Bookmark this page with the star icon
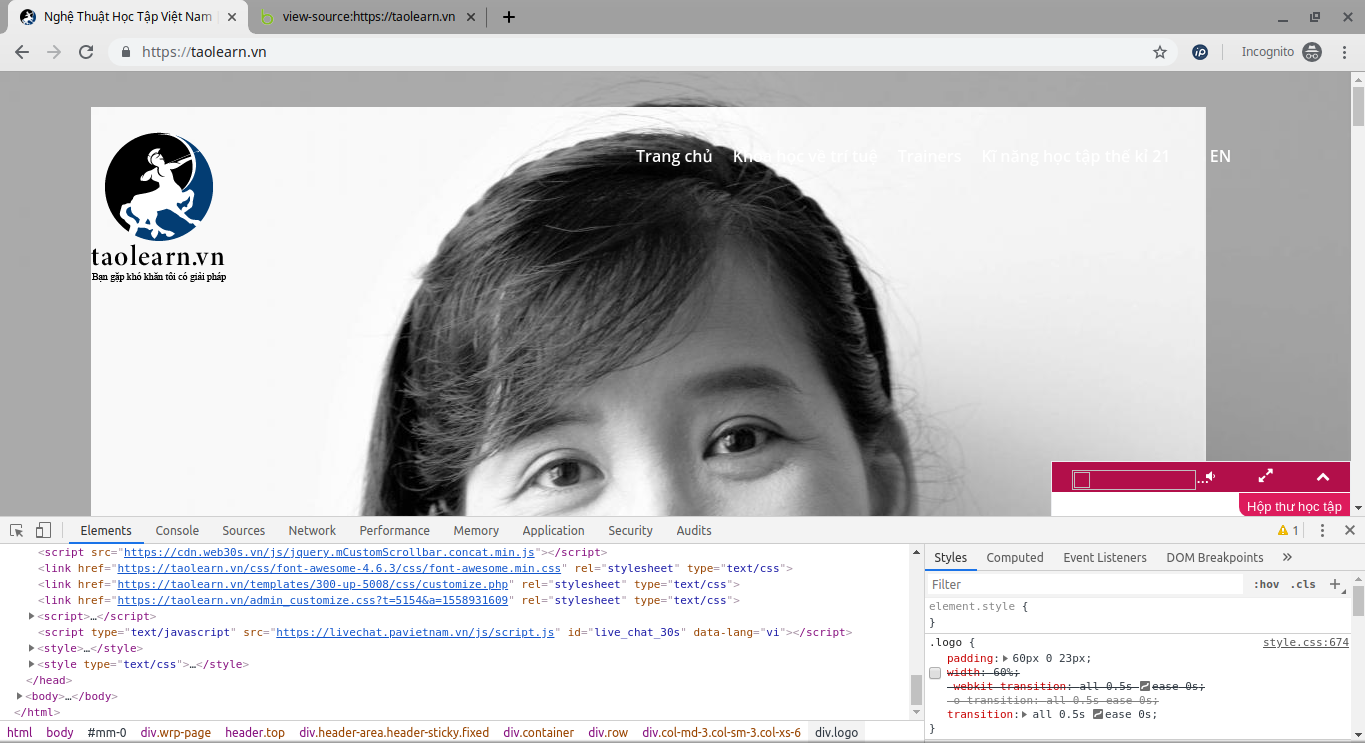Viewport: 1365px width, 743px height. point(1160,52)
